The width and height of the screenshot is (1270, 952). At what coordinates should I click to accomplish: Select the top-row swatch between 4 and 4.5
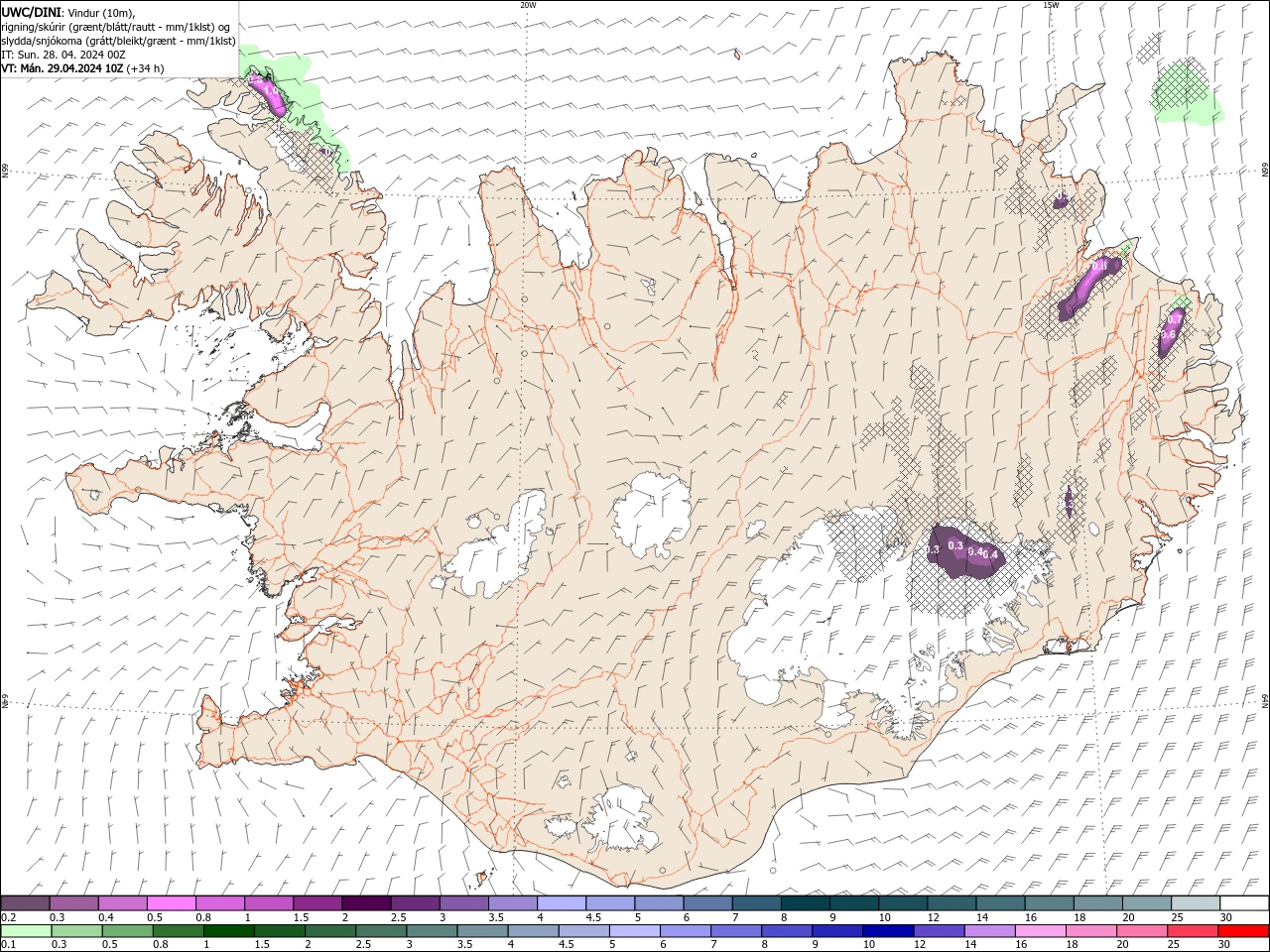pyautogui.click(x=561, y=903)
